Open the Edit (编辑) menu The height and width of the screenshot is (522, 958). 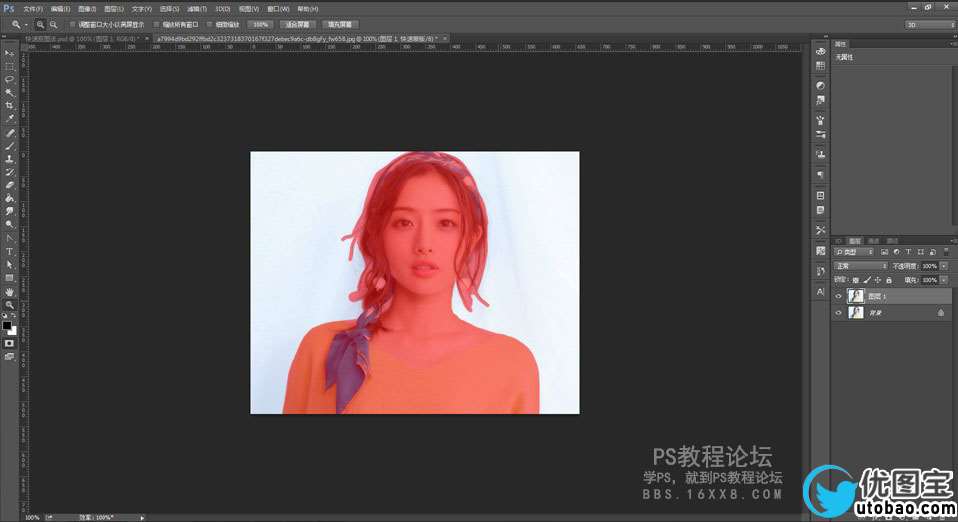pos(60,9)
